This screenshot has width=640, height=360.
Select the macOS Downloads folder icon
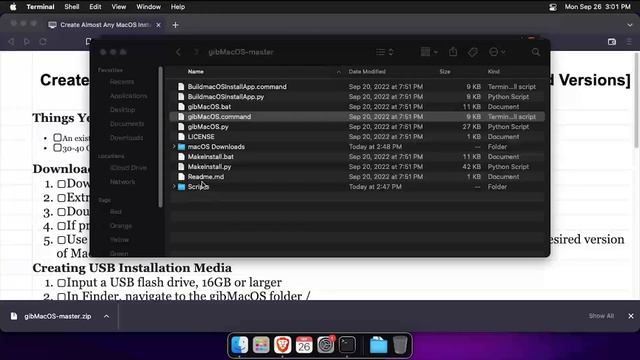pos(182,147)
